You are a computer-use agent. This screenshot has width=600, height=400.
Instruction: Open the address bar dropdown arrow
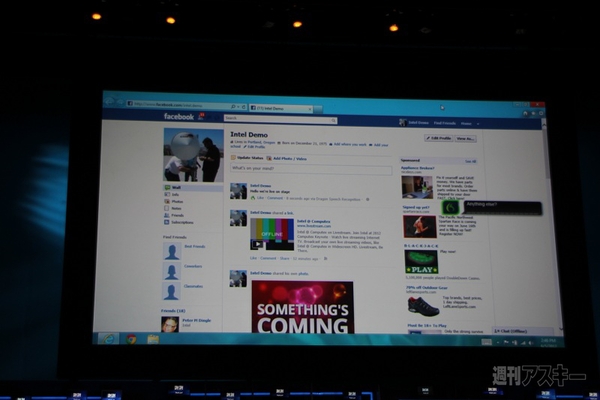[x=238, y=107]
